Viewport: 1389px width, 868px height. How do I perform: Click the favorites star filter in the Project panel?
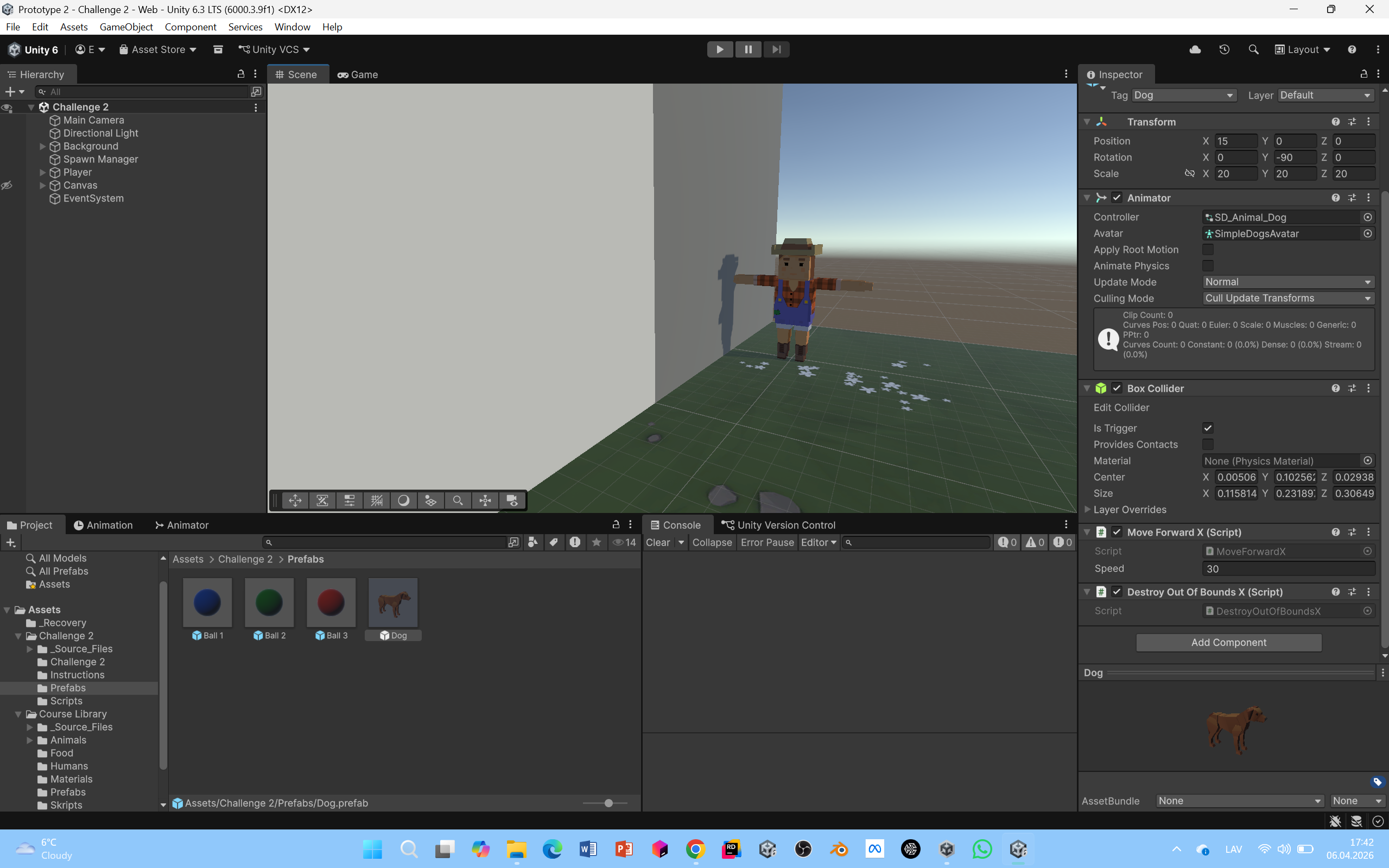click(597, 542)
